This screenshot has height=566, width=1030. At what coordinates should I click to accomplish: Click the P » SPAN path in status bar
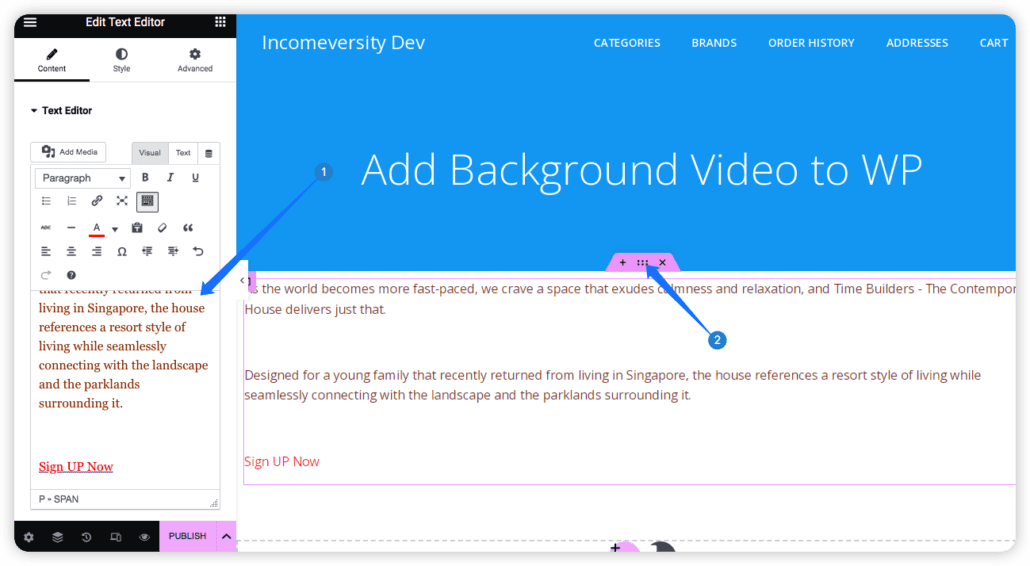point(58,499)
